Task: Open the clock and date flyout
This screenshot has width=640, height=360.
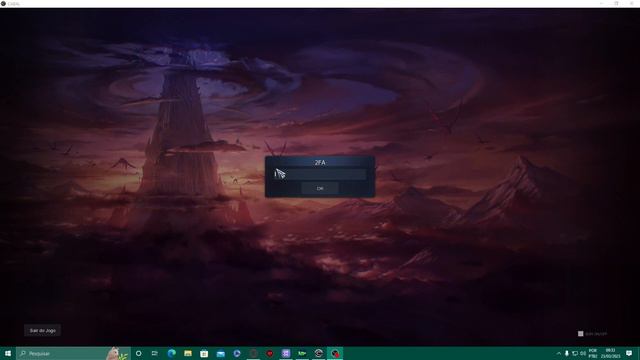Action: point(610,353)
